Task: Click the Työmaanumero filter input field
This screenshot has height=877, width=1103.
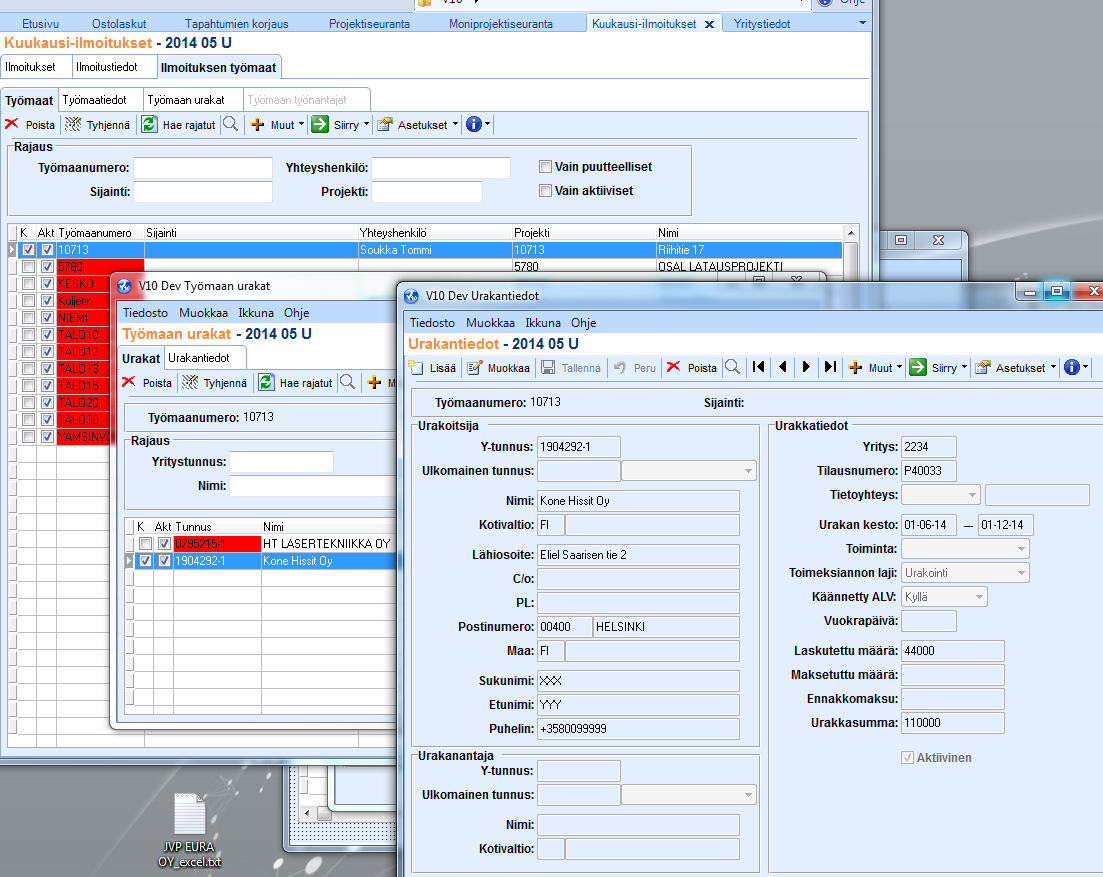Action: [x=203, y=167]
